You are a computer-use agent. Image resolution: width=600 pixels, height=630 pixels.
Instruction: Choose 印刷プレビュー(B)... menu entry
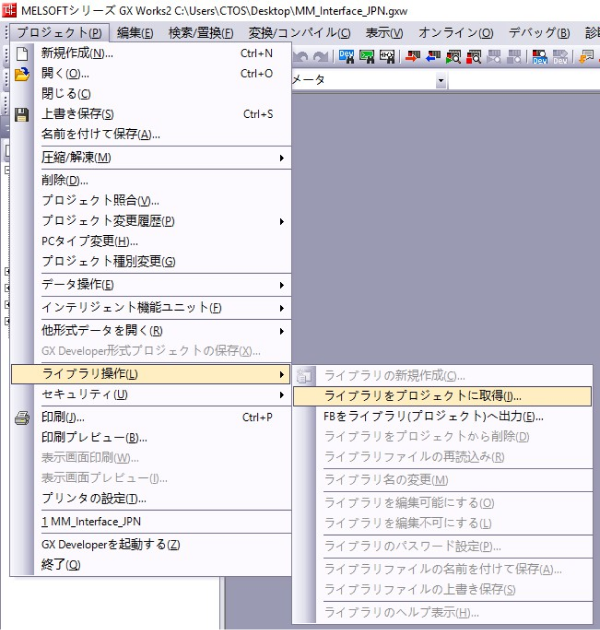[x=151, y=438]
